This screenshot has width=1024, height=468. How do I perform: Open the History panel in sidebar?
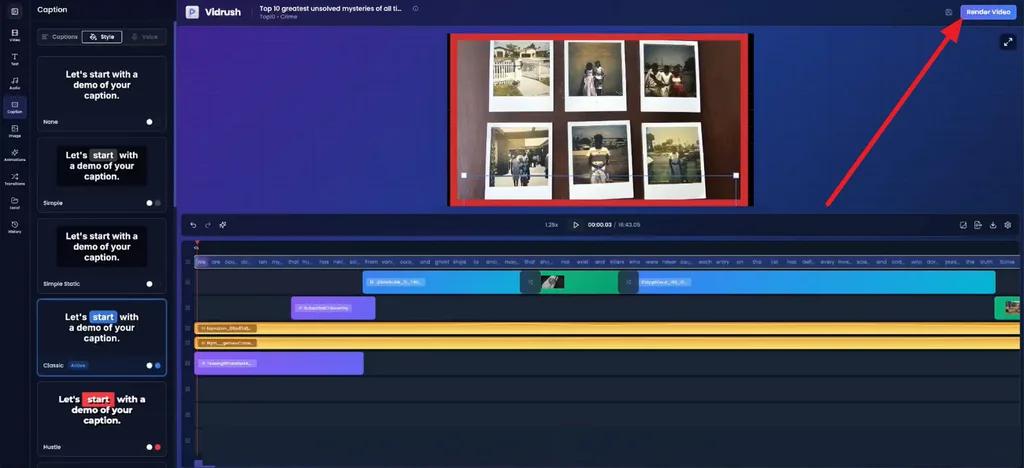pos(14,226)
